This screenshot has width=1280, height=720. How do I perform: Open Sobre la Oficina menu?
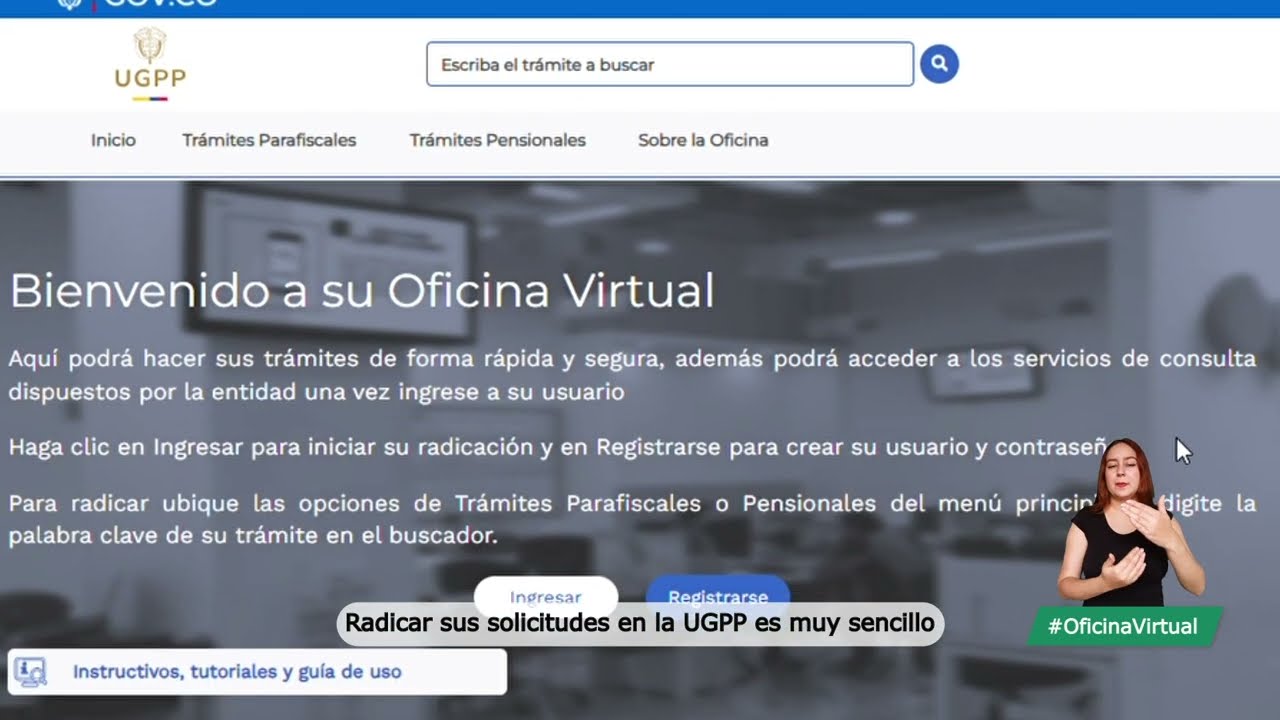703,140
